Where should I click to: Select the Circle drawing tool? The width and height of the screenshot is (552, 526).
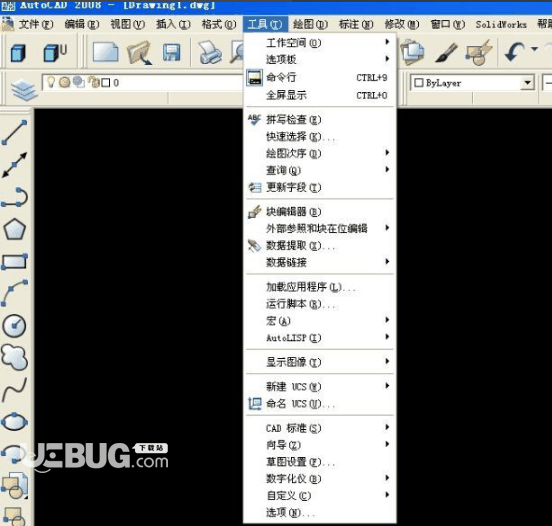tap(14, 325)
